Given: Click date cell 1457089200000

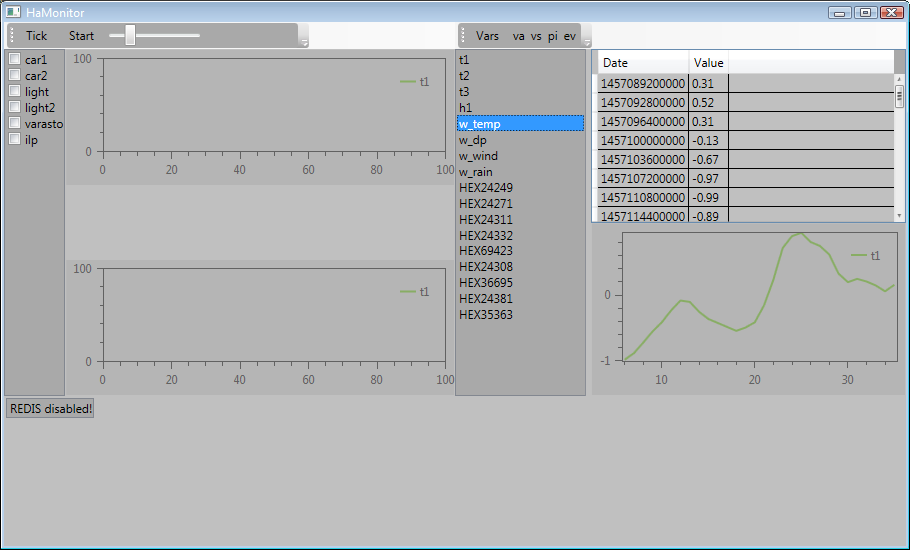Looking at the screenshot, I should coord(643,84).
